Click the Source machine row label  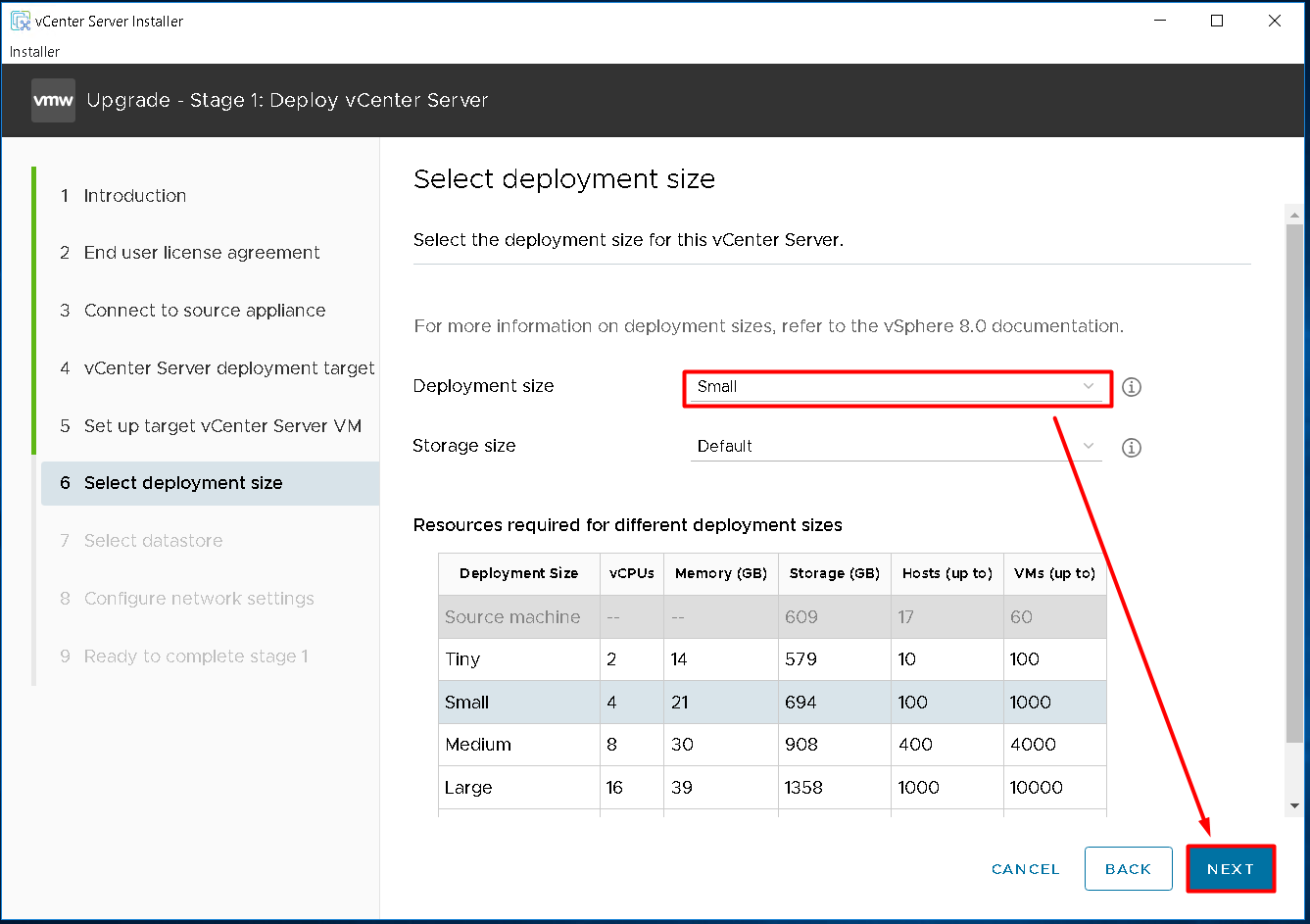(512, 617)
